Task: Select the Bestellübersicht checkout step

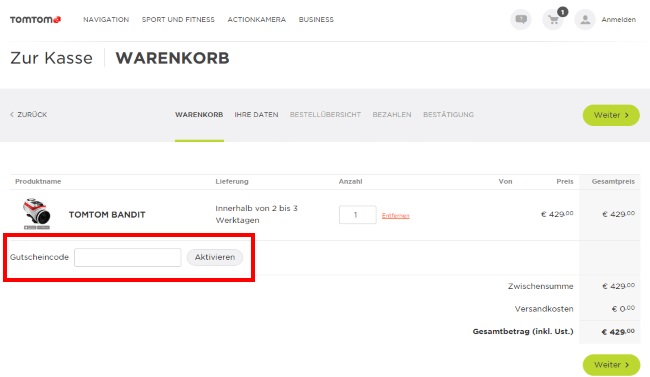Action: (325, 114)
